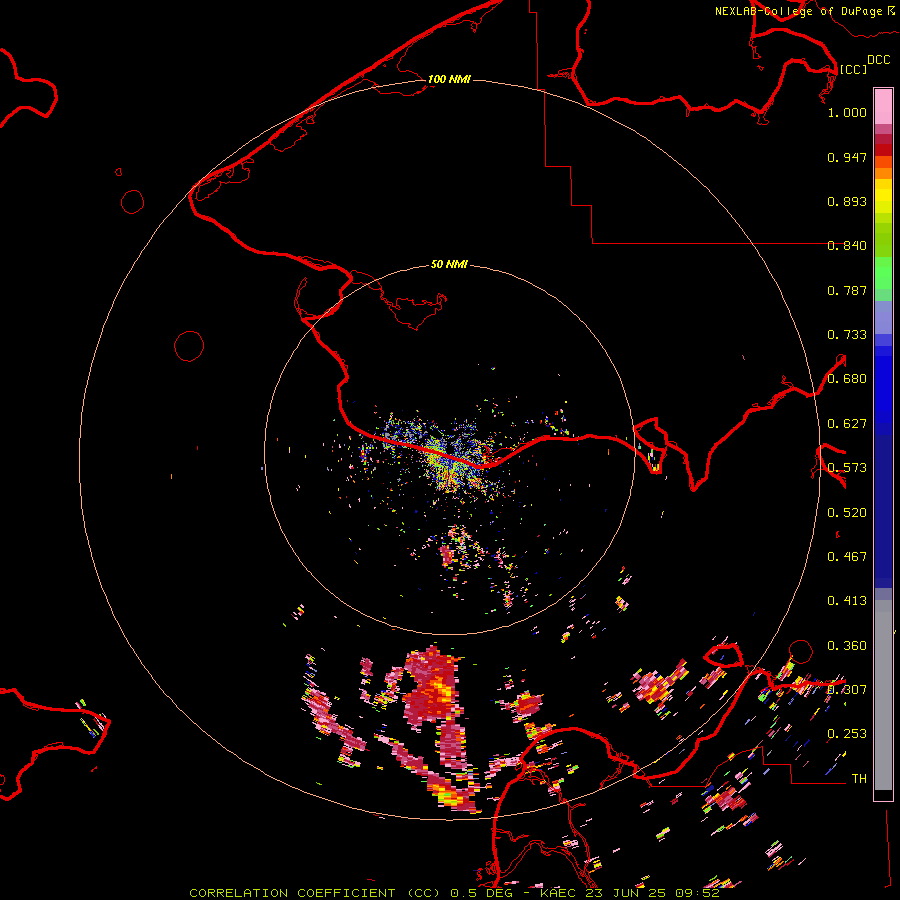
Task: Click the 1.000 scale value
Action: pyautogui.click(x=847, y=112)
